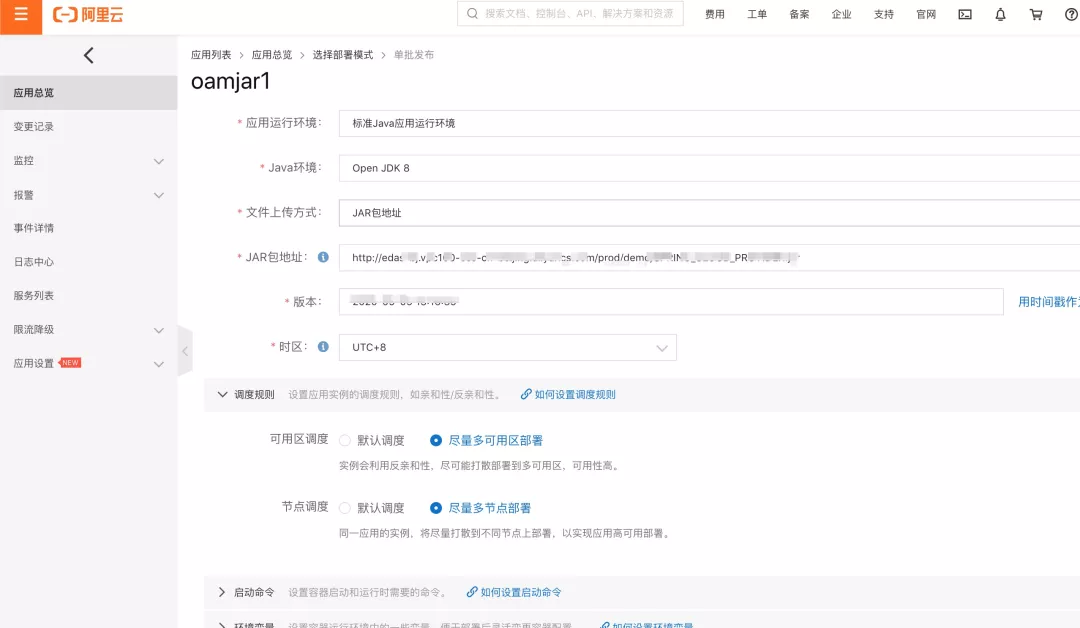This screenshot has height=628, width=1080.
Task: Click info icon beside 时区 label
Action: (x=323, y=346)
